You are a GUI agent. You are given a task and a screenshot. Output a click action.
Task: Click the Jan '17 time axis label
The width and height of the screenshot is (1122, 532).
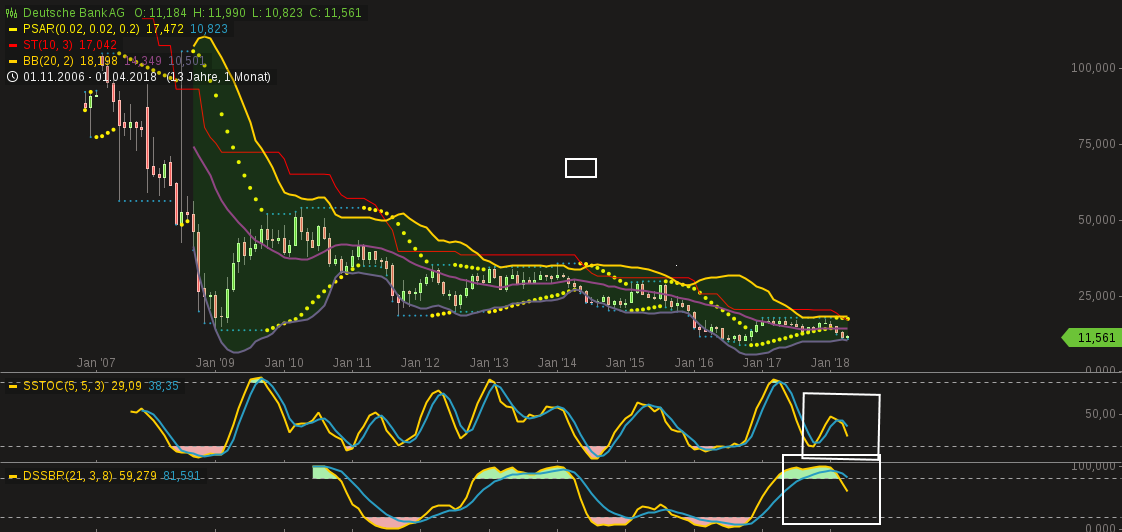click(762, 363)
